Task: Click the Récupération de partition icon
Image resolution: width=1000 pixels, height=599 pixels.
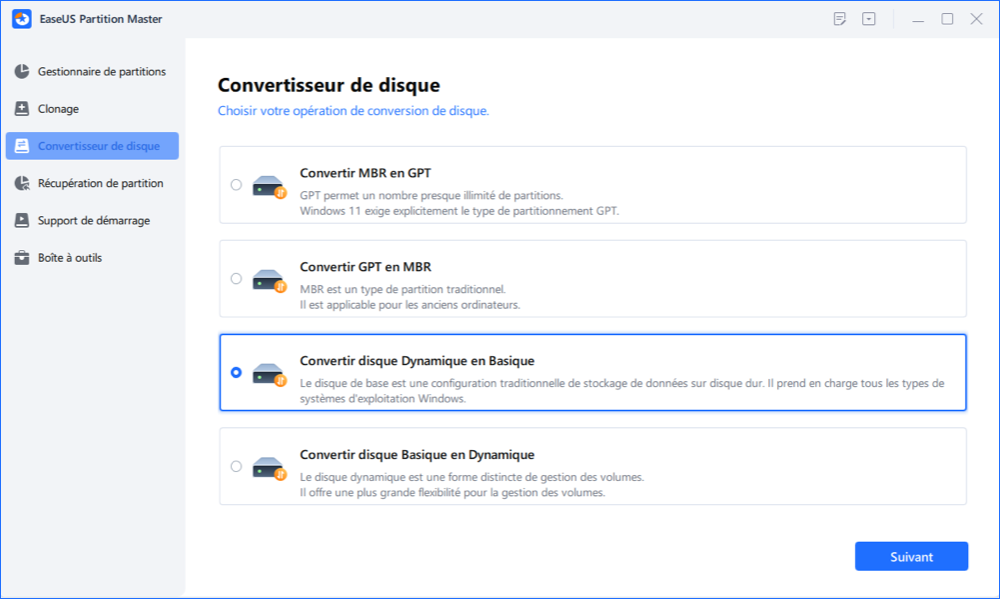Action: [21, 183]
